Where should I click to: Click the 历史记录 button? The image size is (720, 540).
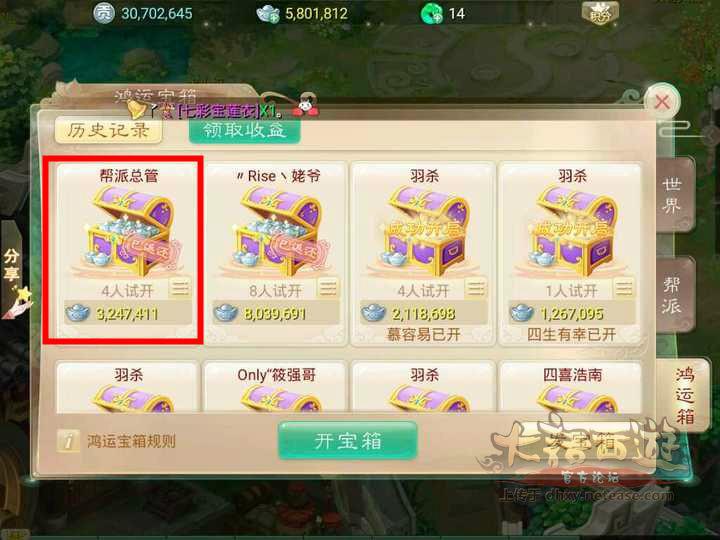108,130
